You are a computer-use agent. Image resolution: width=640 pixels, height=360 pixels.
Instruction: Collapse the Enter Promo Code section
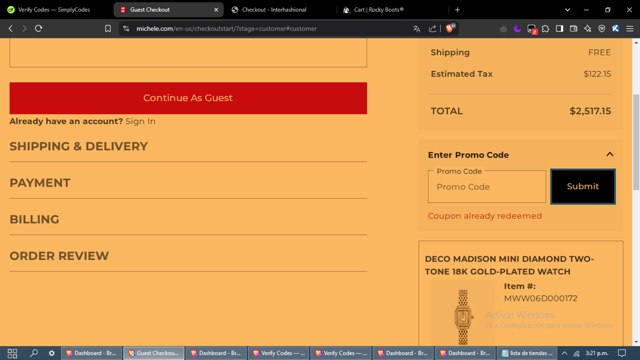(x=610, y=154)
